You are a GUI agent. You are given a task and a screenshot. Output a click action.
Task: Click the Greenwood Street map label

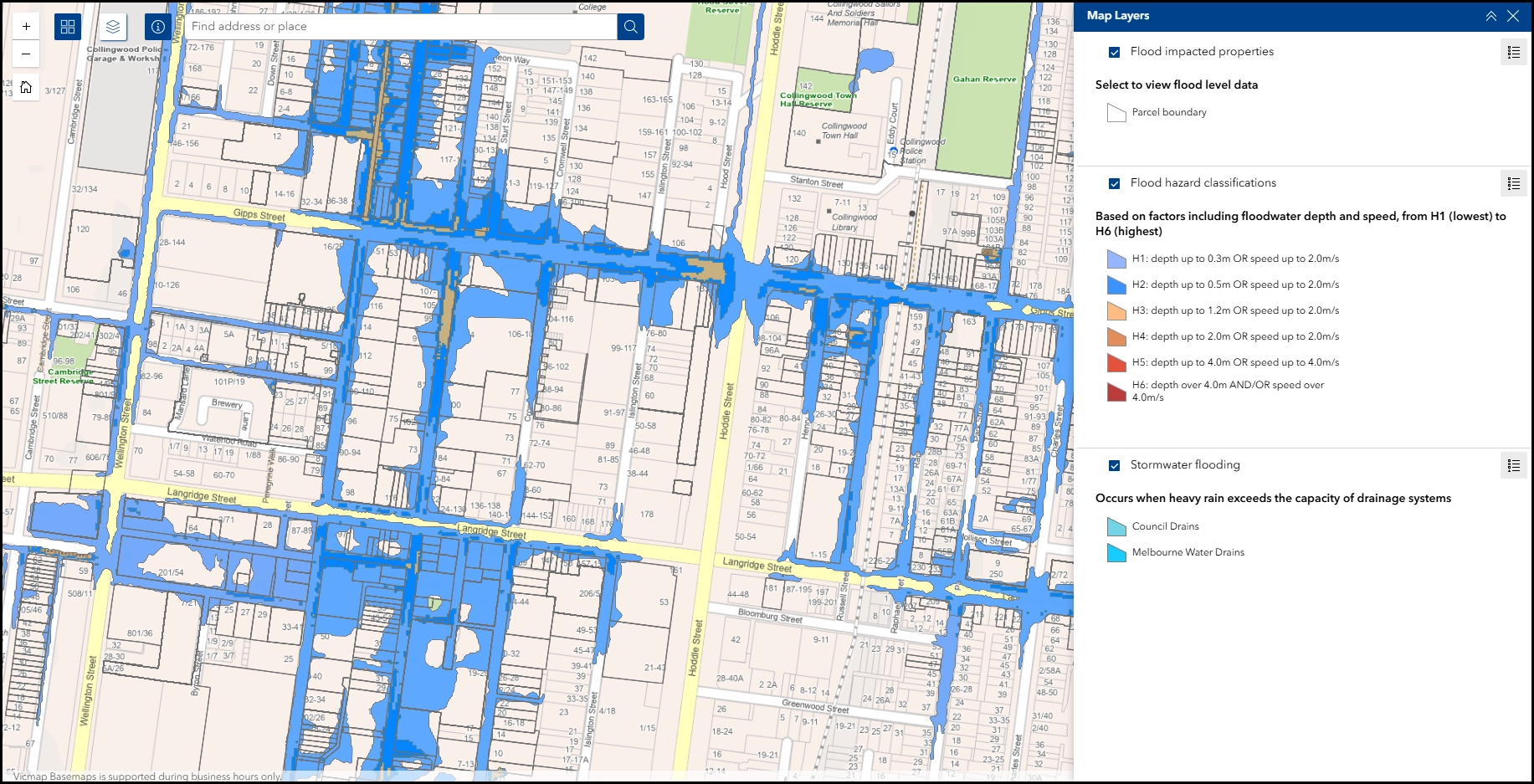point(815,707)
